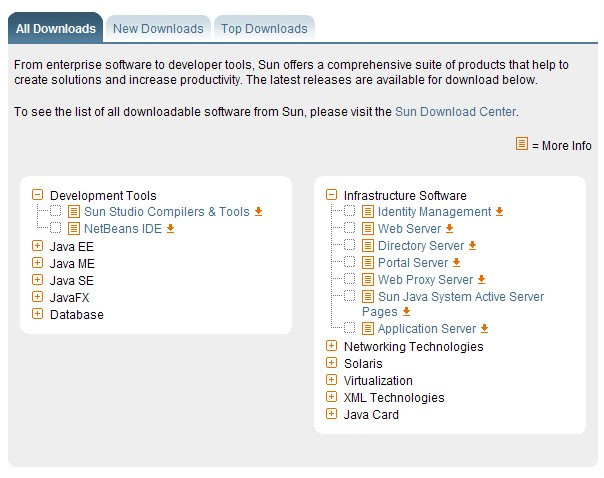Open More Info icon for Identity Management

(368, 211)
